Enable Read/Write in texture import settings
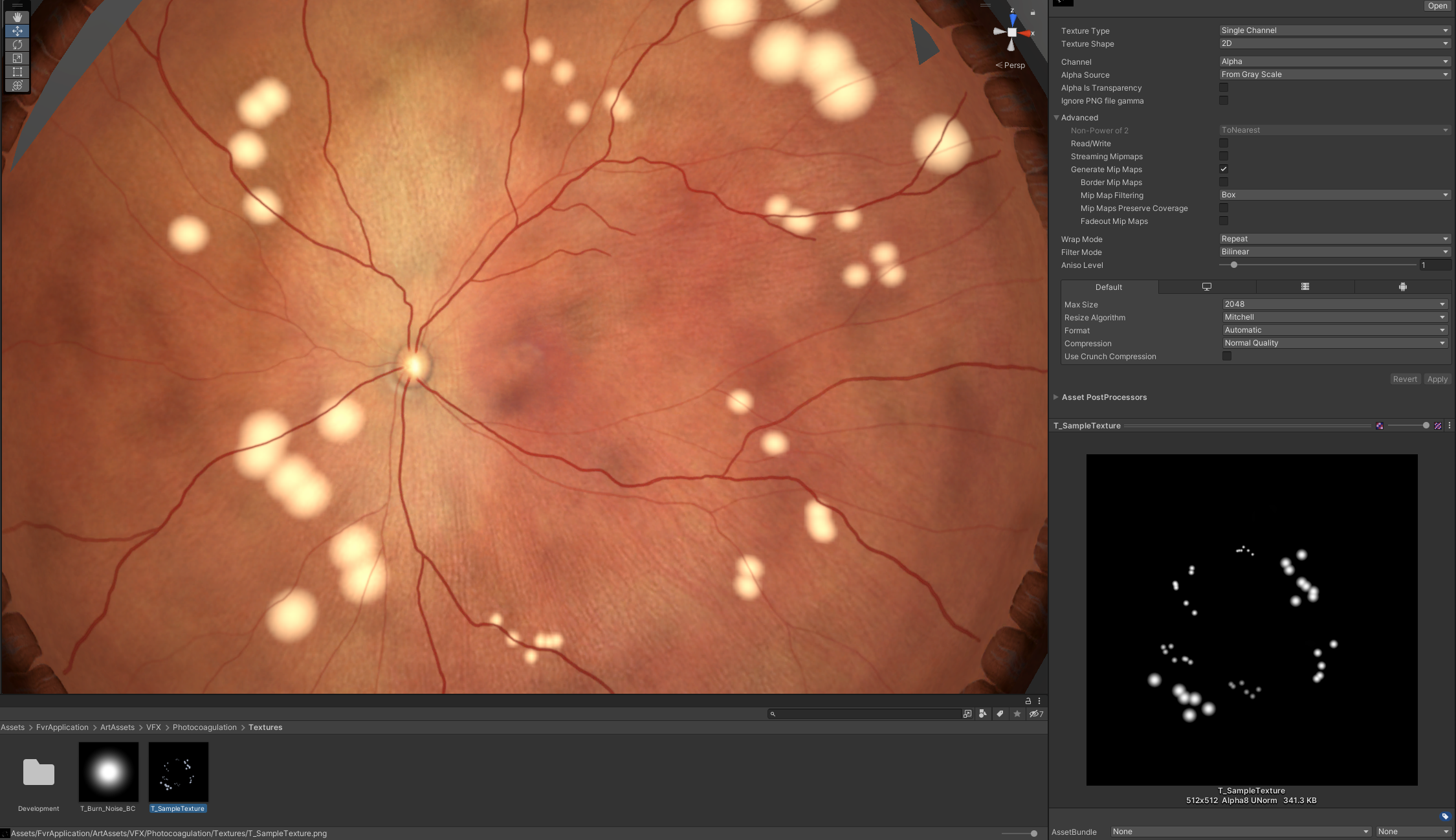This screenshot has width=1456, height=840. click(x=1223, y=143)
